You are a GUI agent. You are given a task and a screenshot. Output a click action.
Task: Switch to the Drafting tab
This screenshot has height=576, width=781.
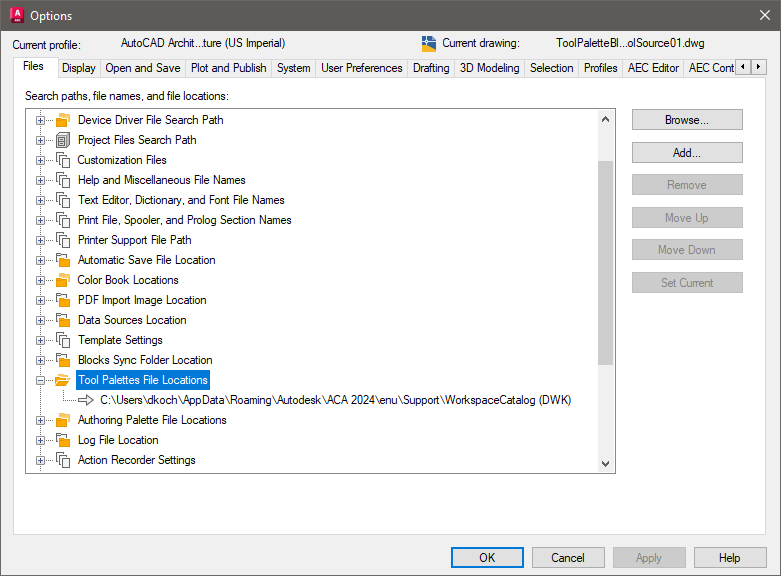(431, 68)
